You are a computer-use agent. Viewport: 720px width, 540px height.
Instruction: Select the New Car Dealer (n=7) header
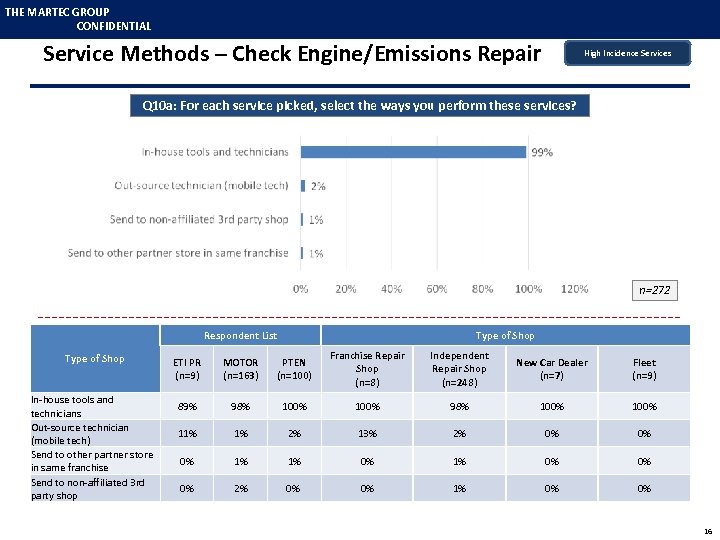point(551,369)
